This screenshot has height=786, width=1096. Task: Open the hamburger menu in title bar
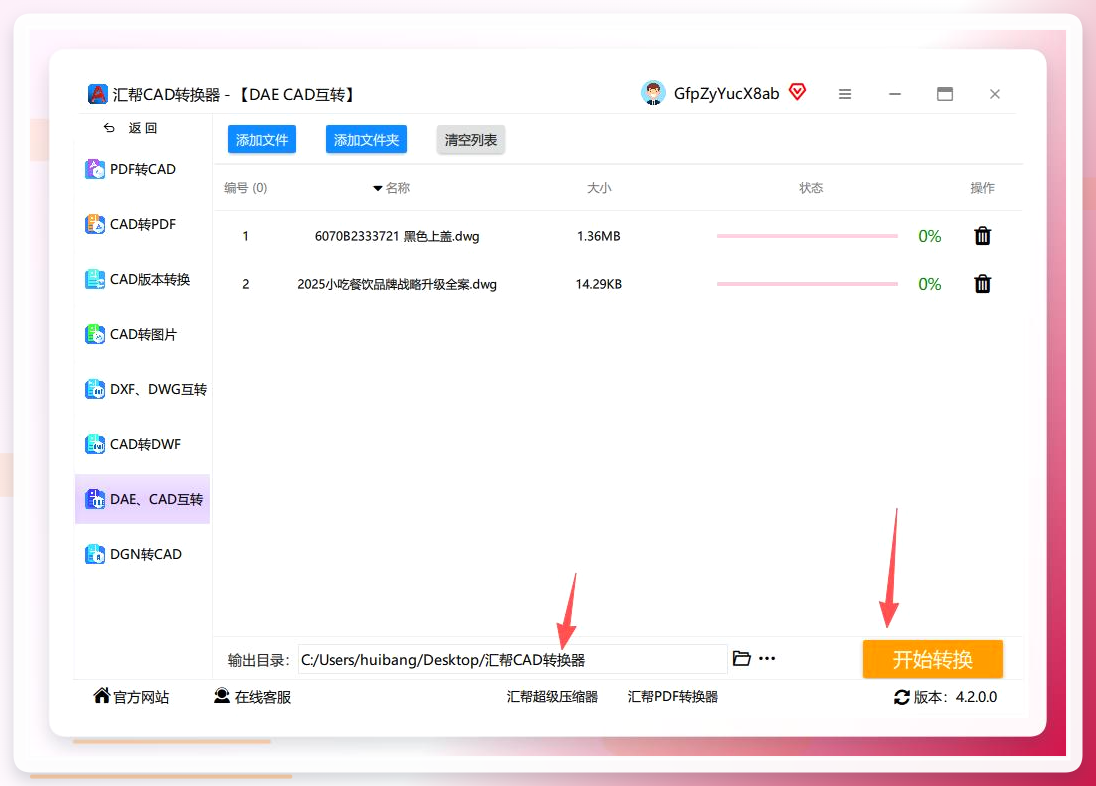[x=845, y=94]
